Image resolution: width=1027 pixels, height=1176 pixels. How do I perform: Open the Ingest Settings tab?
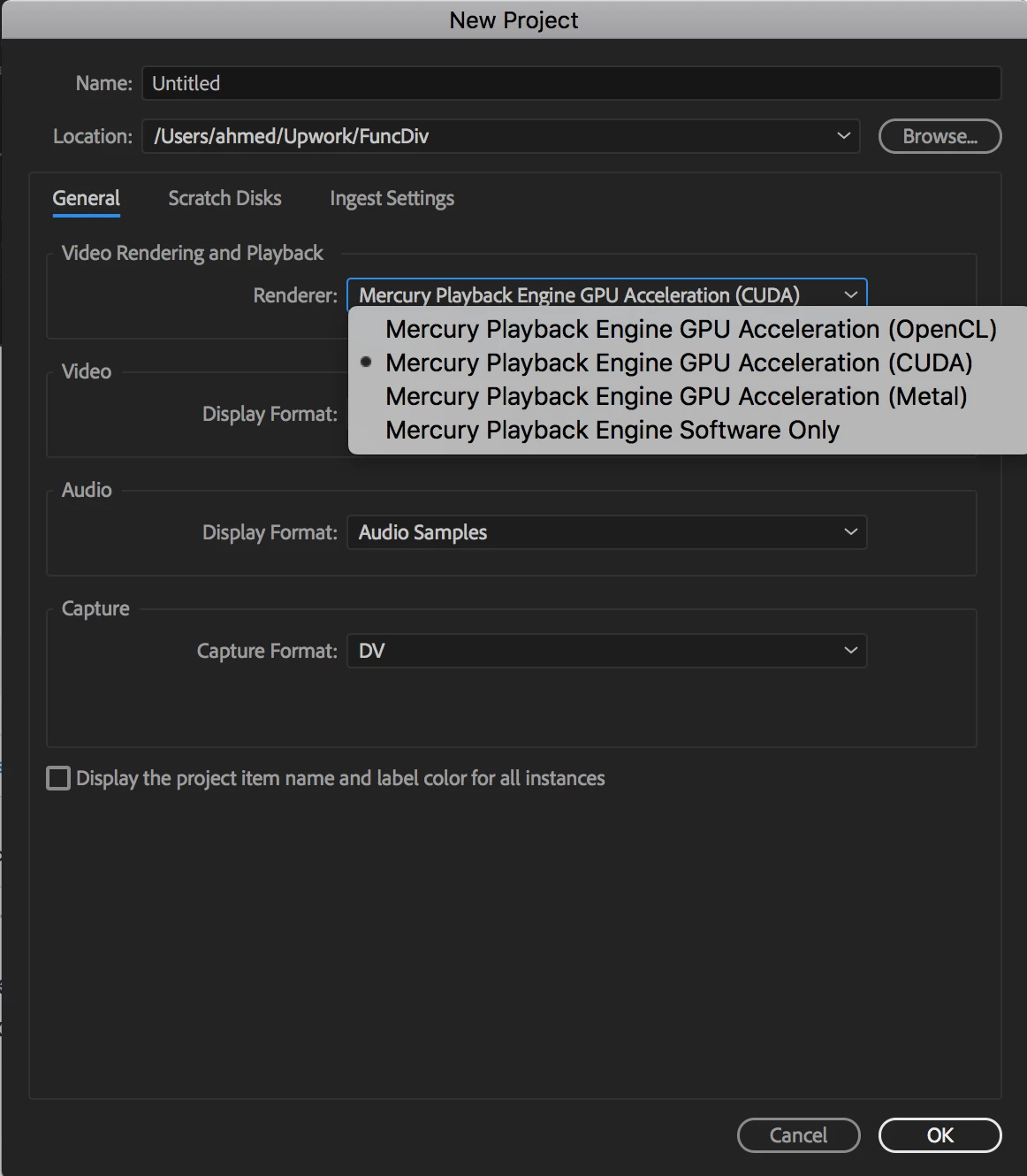(x=392, y=199)
